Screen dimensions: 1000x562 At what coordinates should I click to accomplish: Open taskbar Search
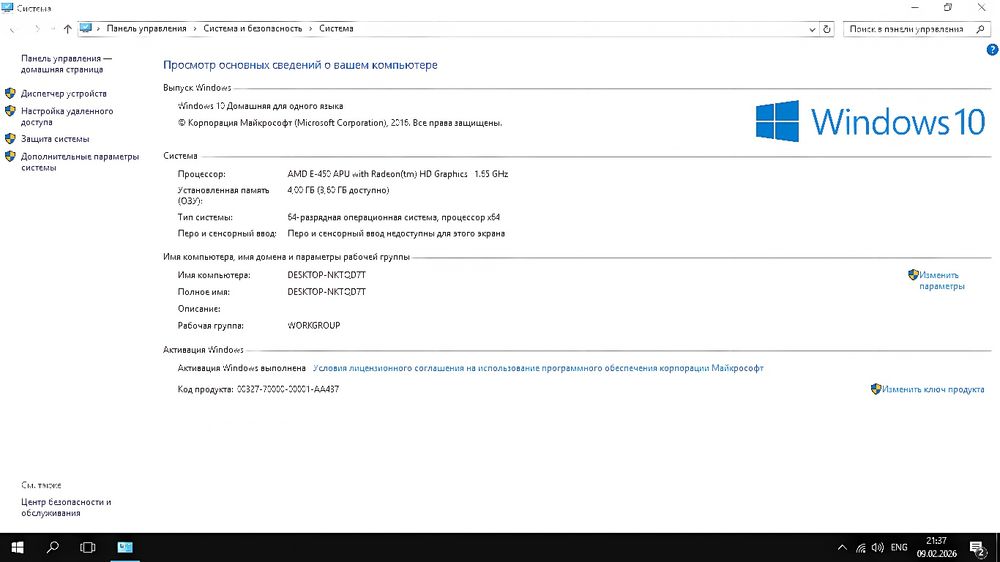[53, 547]
